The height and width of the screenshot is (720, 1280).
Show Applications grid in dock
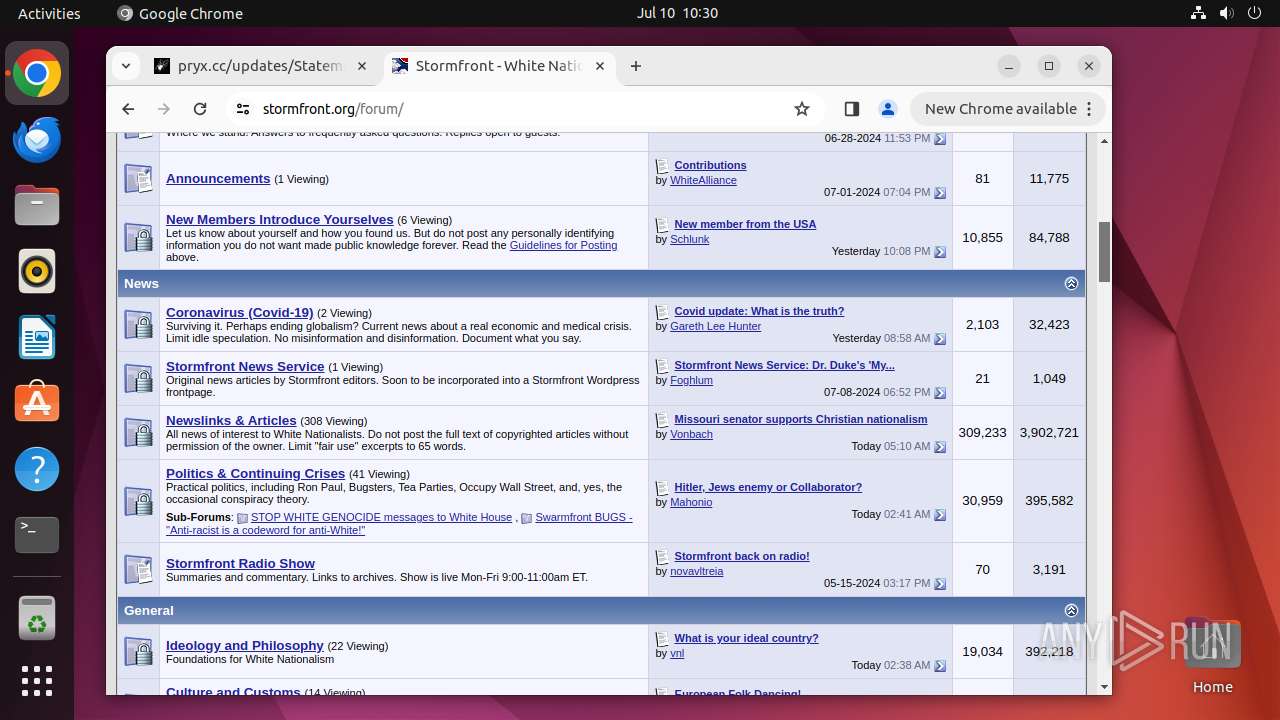[37, 681]
